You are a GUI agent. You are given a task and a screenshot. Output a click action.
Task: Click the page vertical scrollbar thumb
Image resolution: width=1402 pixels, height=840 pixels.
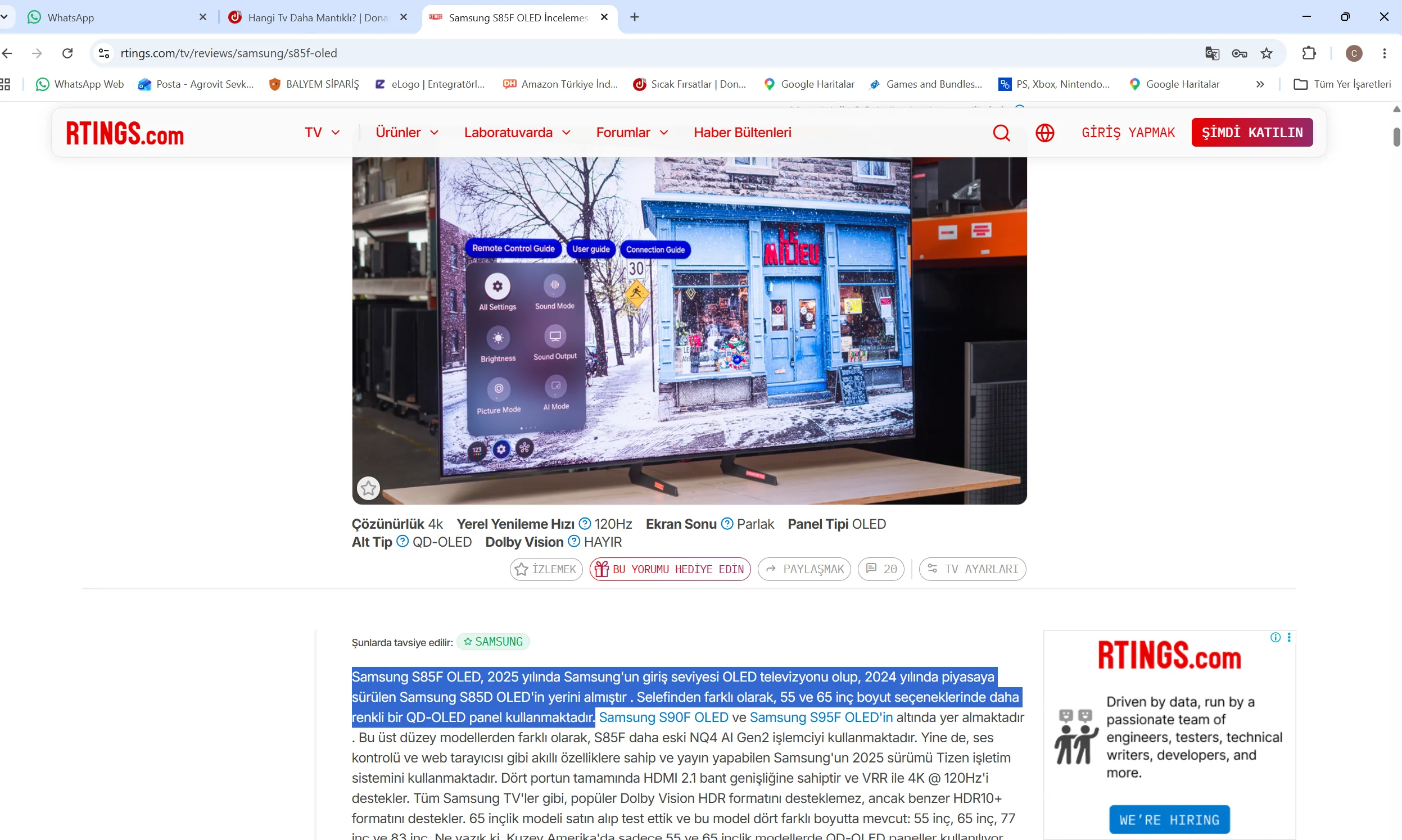coord(1396,138)
